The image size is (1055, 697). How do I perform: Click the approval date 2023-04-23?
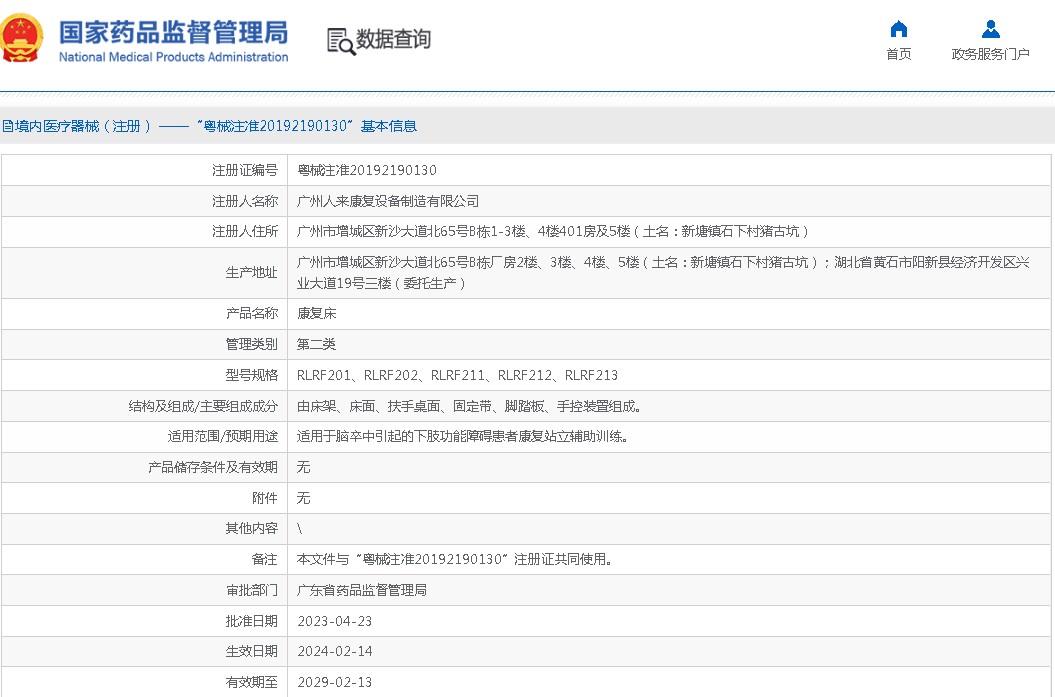coord(334,621)
